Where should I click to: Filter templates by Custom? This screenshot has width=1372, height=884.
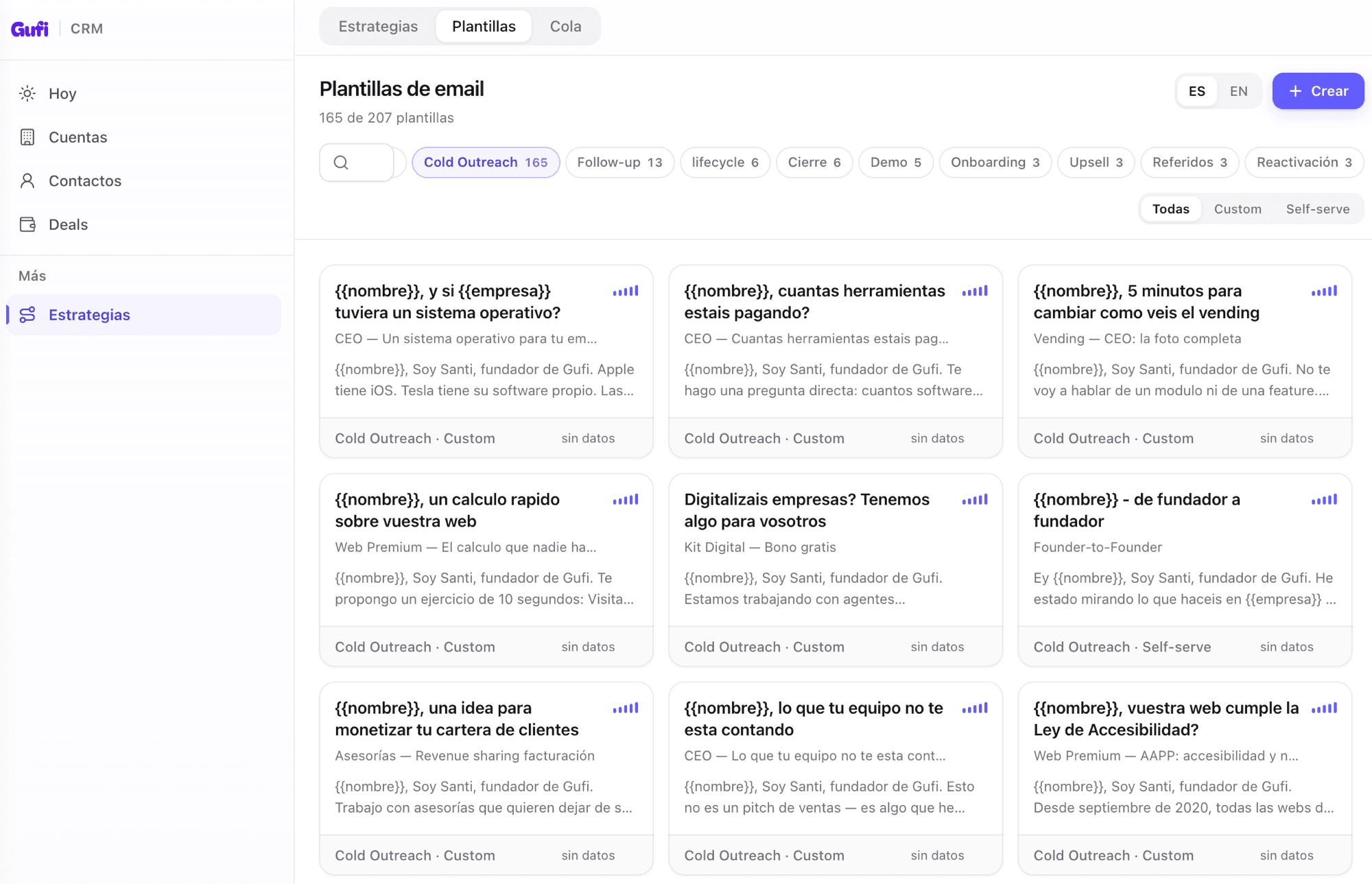1238,209
